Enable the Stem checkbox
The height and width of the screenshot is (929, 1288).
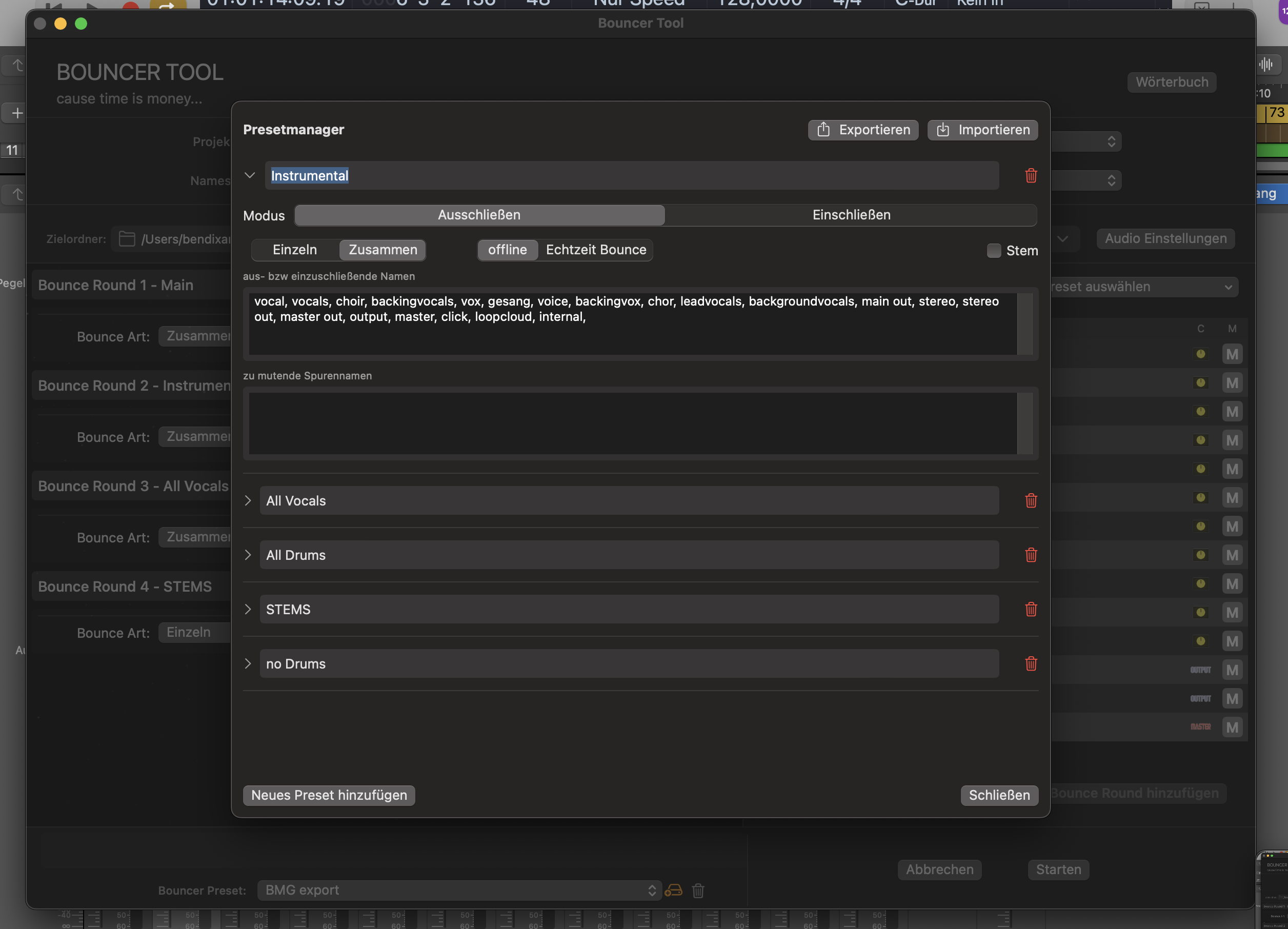(x=993, y=250)
